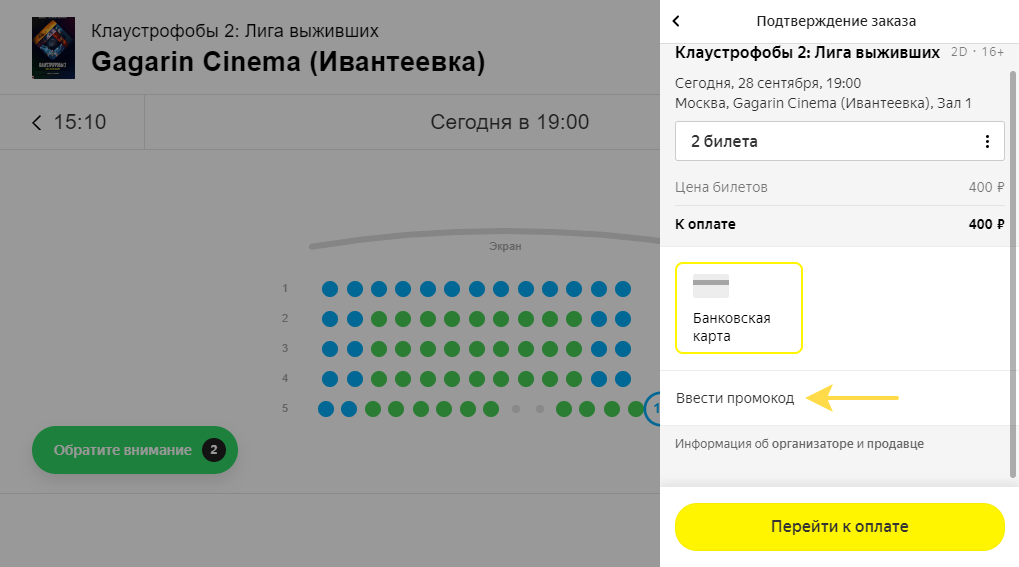Open Информация об организаторе и продавце
This screenshot has height=567, width=1019.
point(799,443)
